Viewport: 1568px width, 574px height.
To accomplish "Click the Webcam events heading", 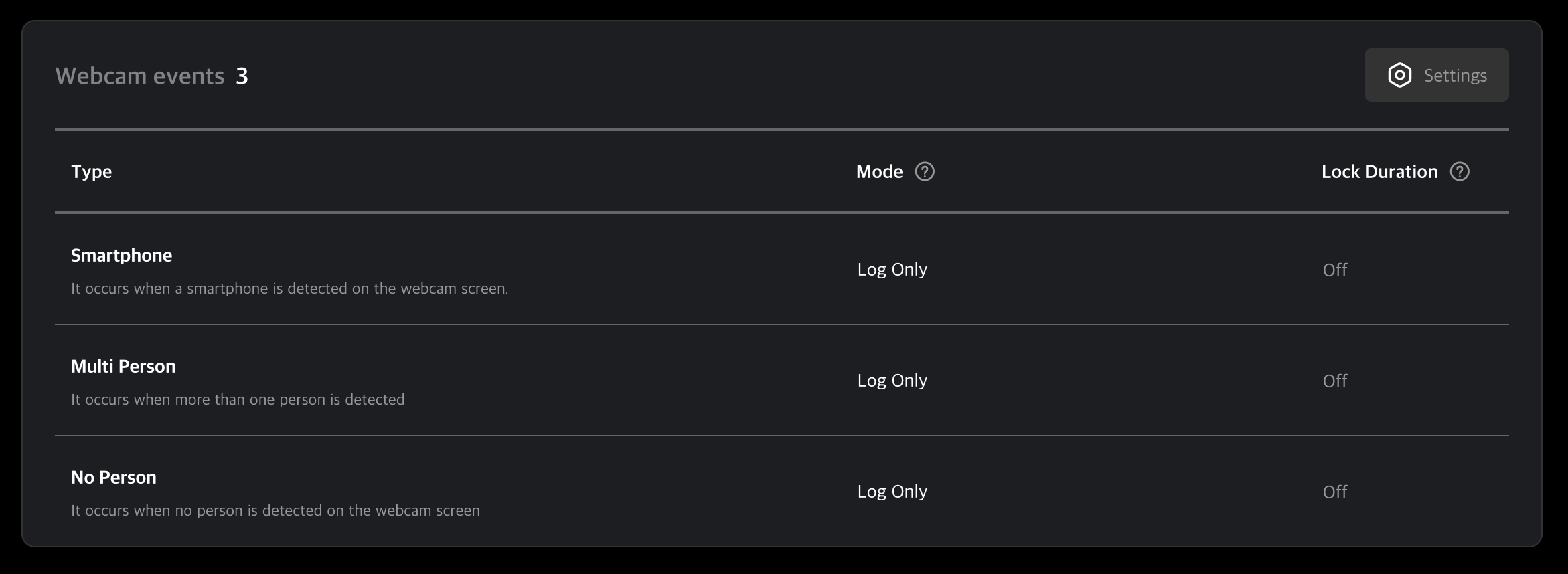I will pos(140,76).
